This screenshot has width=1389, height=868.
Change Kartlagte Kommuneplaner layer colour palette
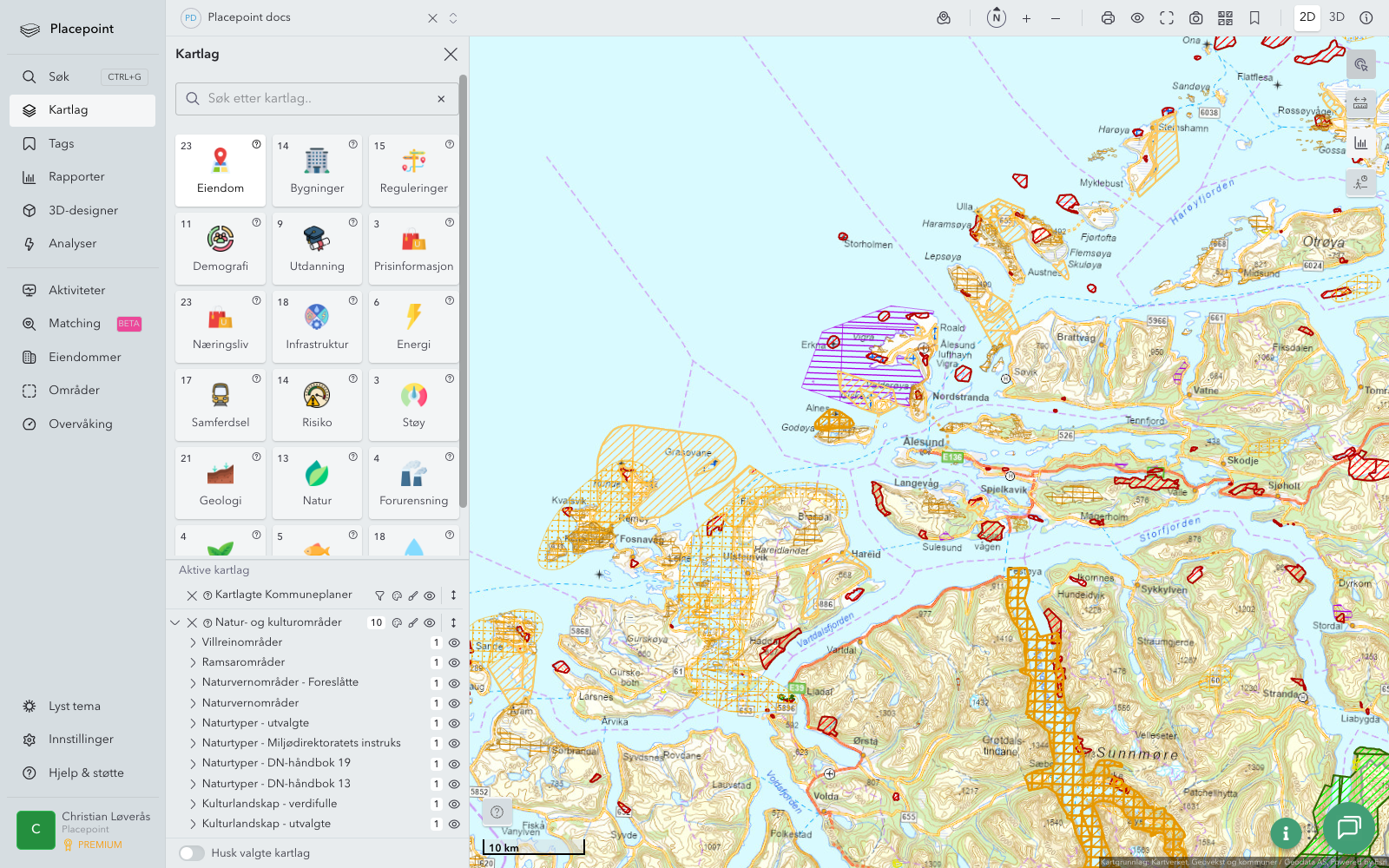(x=397, y=596)
